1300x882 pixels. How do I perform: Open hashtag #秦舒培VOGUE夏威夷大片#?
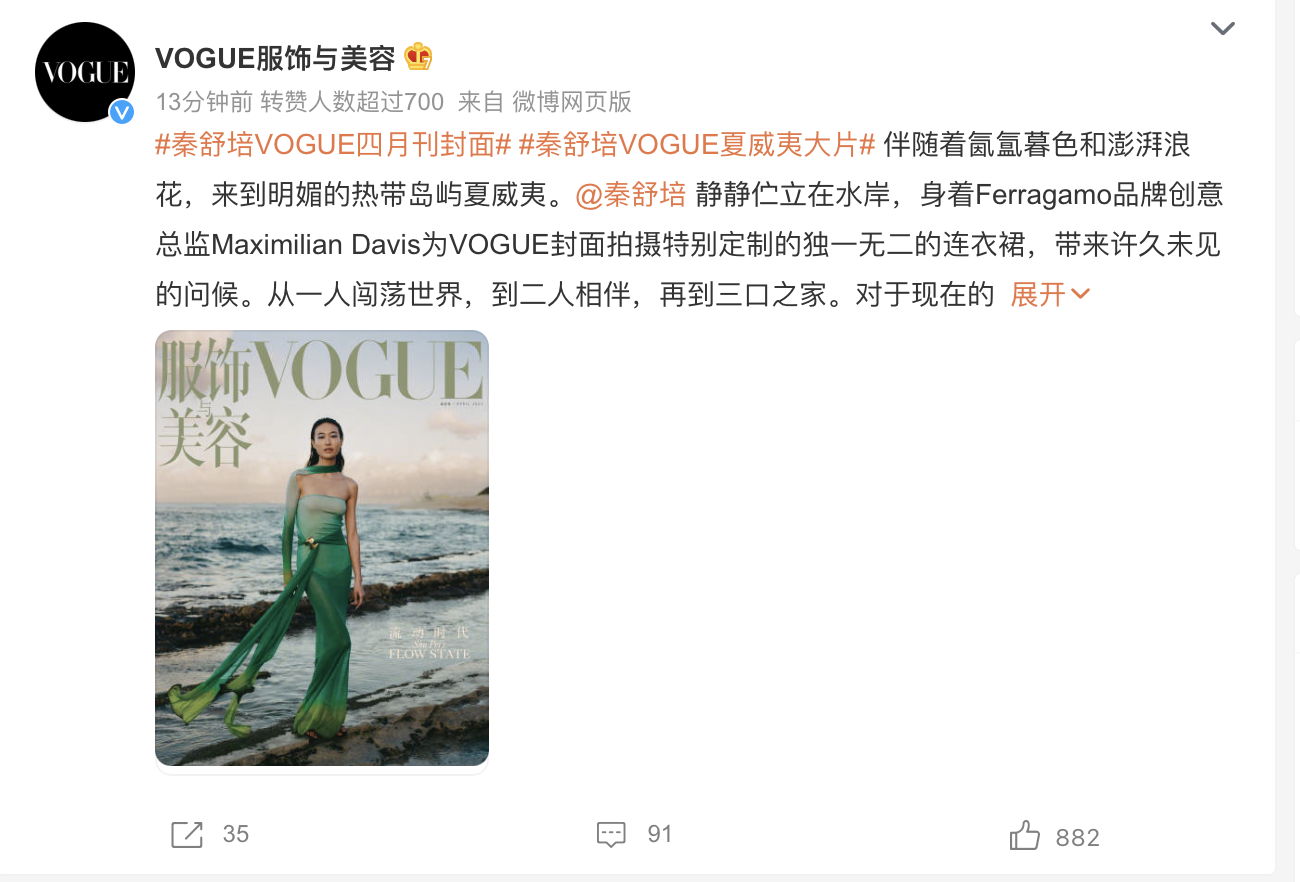point(697,145)
